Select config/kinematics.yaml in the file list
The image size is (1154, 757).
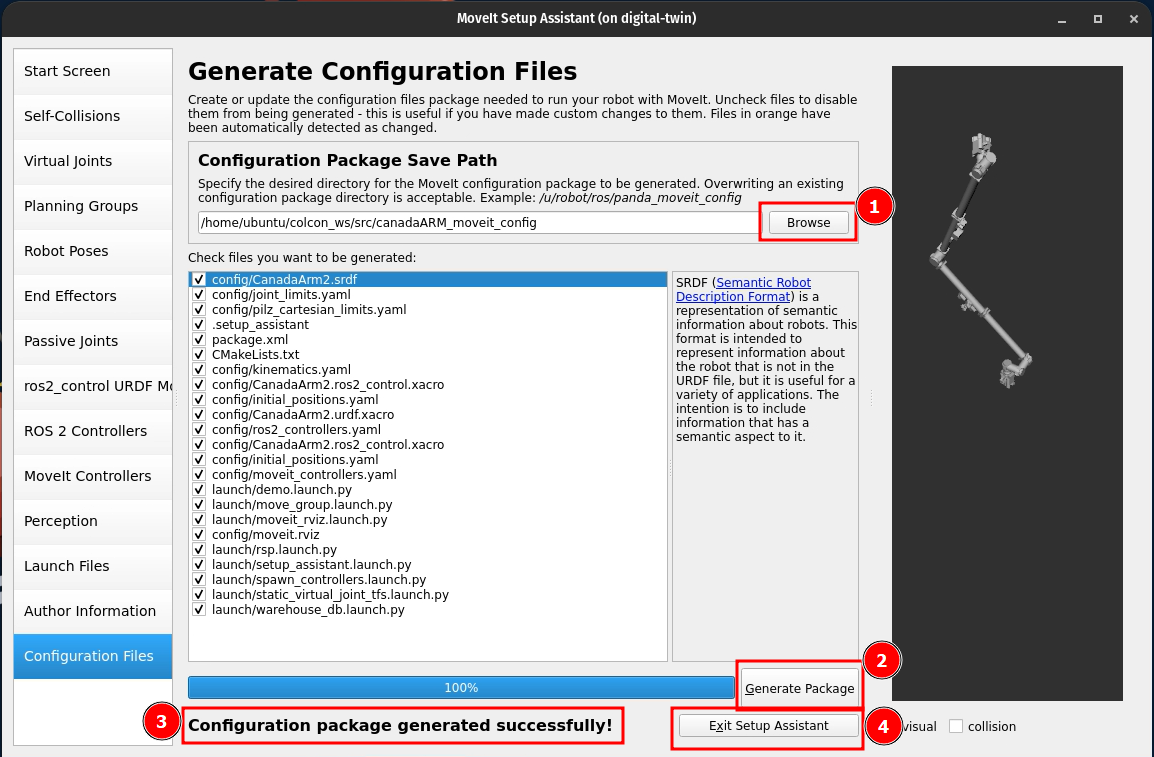coord(281,370)
